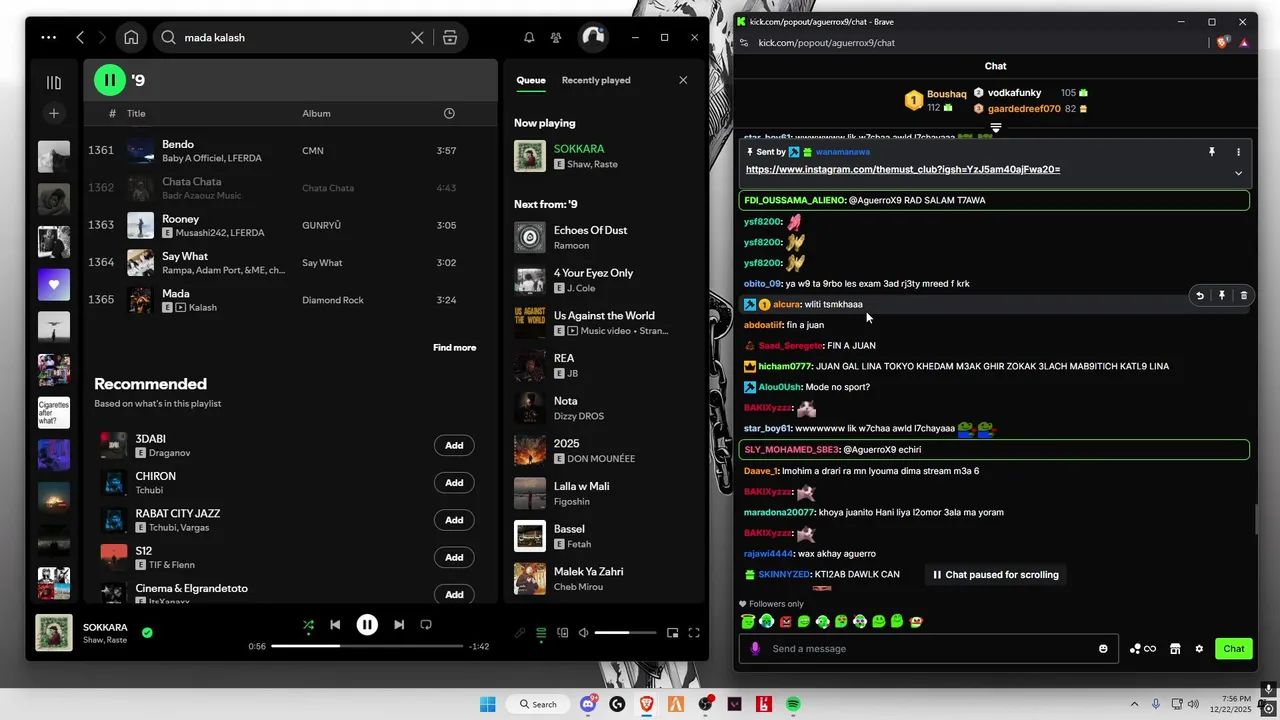The image size is (1280, 720).
Task: Open Brave Shields lion icon
Action: click(x=1223, y=43)
